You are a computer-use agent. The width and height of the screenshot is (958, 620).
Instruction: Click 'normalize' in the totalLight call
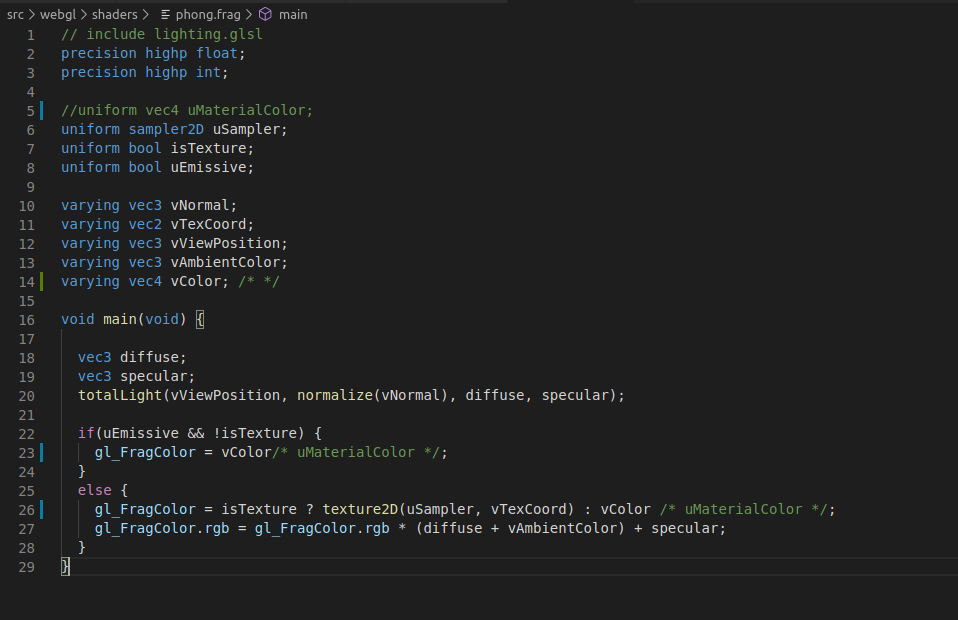pyautogui.click(x=335, y=395)
